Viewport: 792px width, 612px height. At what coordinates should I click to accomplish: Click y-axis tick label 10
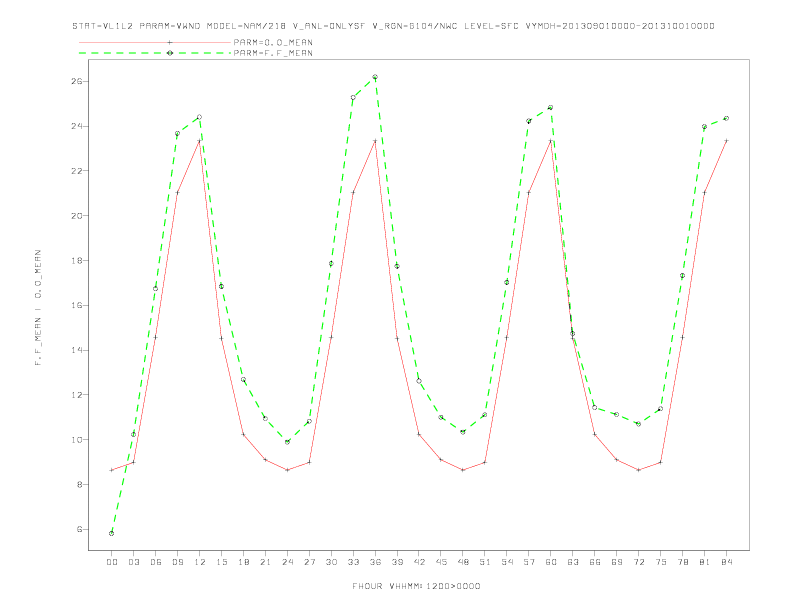[x=77, y=440]
